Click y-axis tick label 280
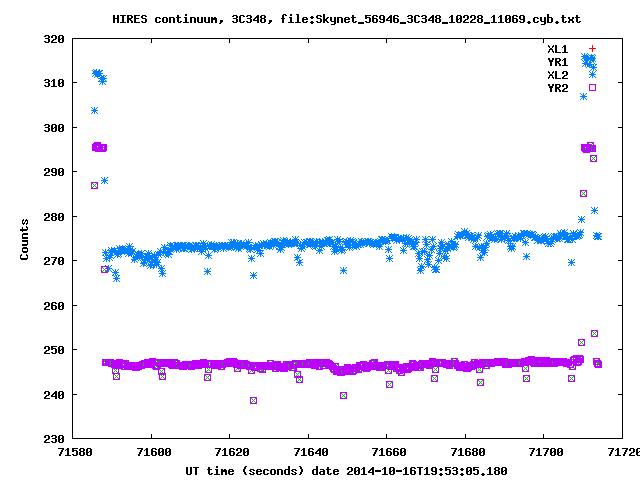The width and height of the screenshot is (640, 480). pyautogui.click(x=54, y=217)
